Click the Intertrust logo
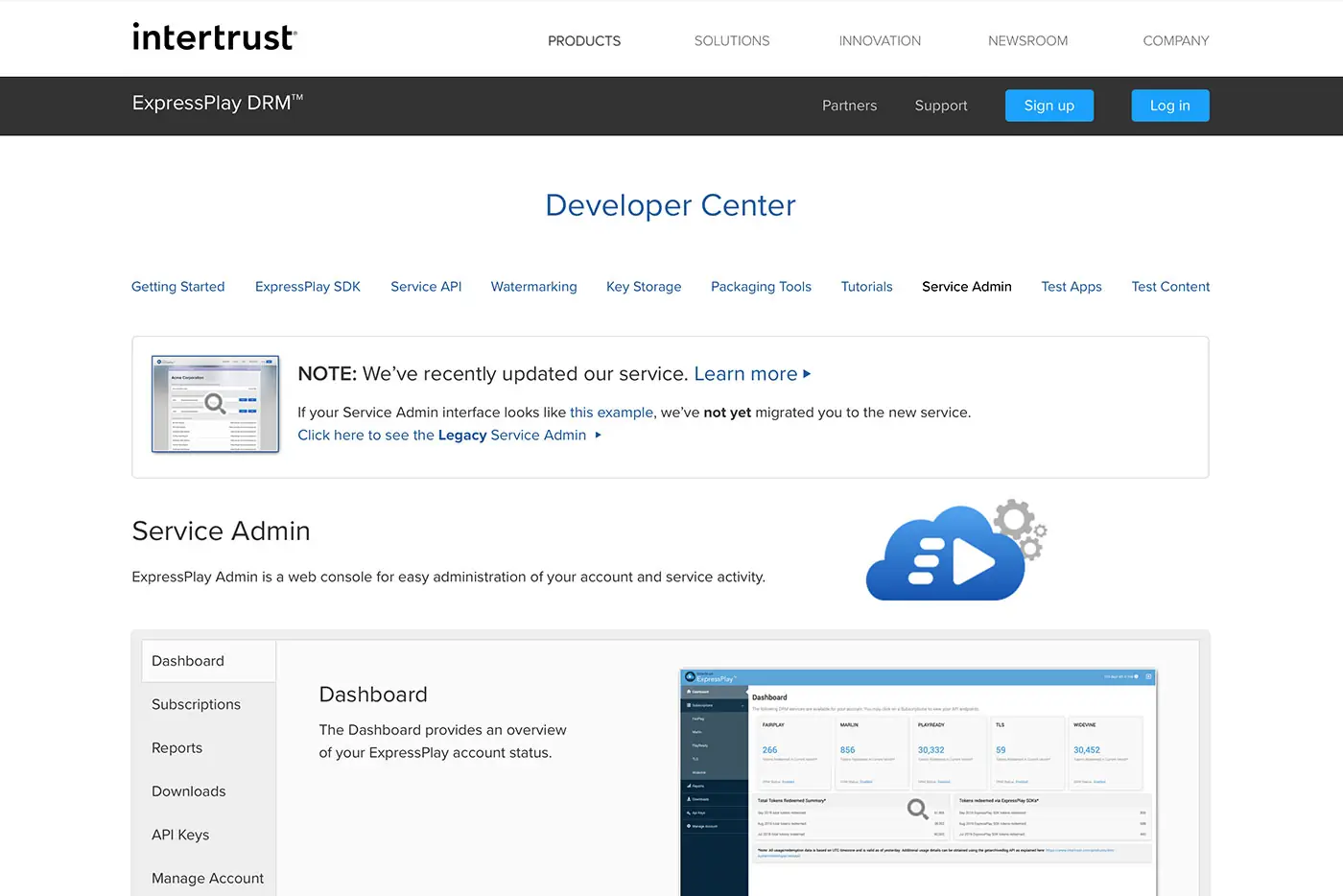The height and width of the screenshot is (896, 1343). 214,36
